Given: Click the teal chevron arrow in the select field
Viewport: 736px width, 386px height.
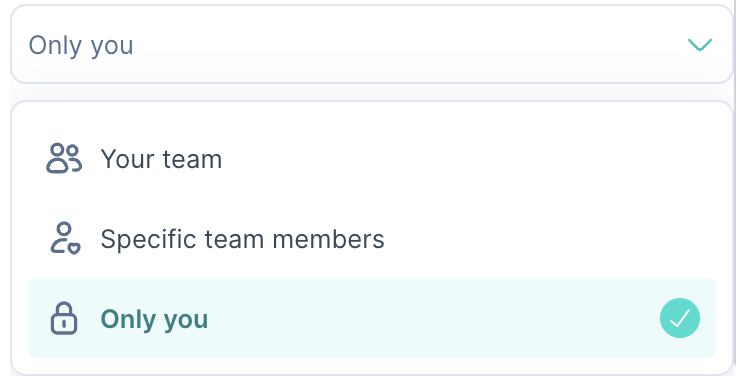Looking at the screenshot, I should coord(700,45).
